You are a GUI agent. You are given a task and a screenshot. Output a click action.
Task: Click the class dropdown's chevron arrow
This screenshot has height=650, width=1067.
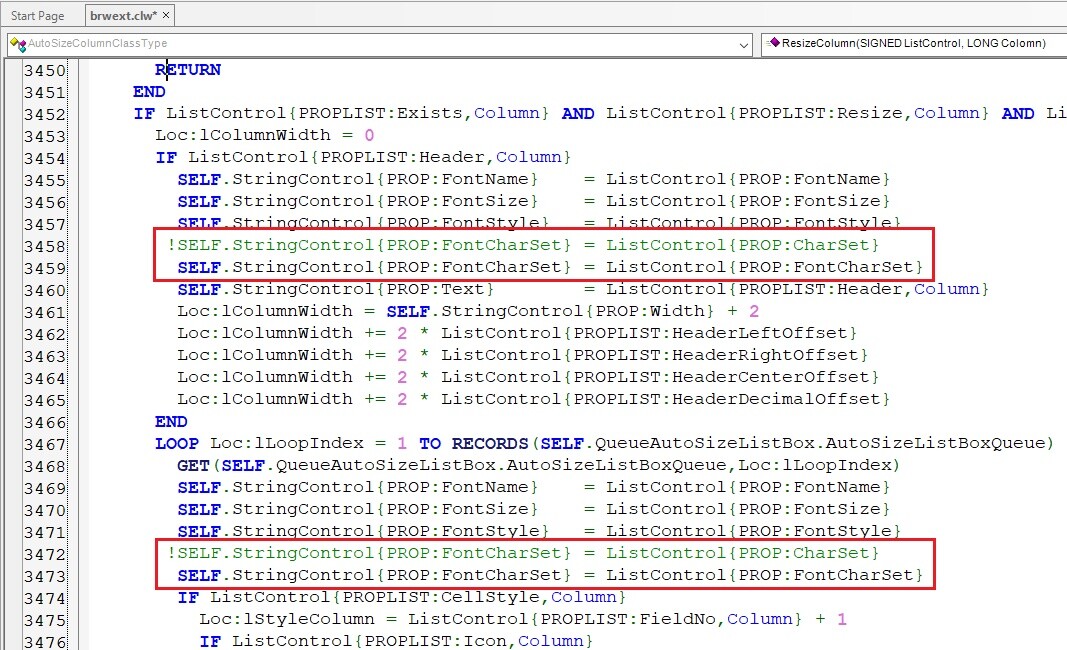click(x=743, y=45)
